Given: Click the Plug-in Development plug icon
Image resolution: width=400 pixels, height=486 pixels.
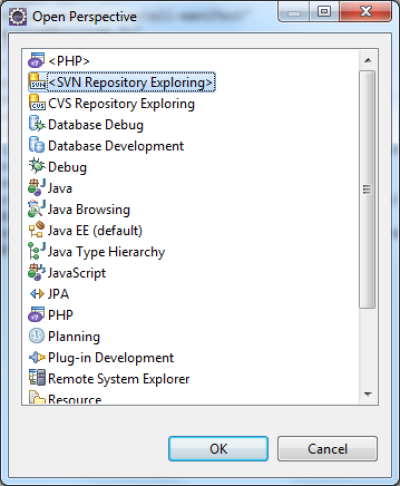Looking at the screenshot, I should (x=37, y=357).
